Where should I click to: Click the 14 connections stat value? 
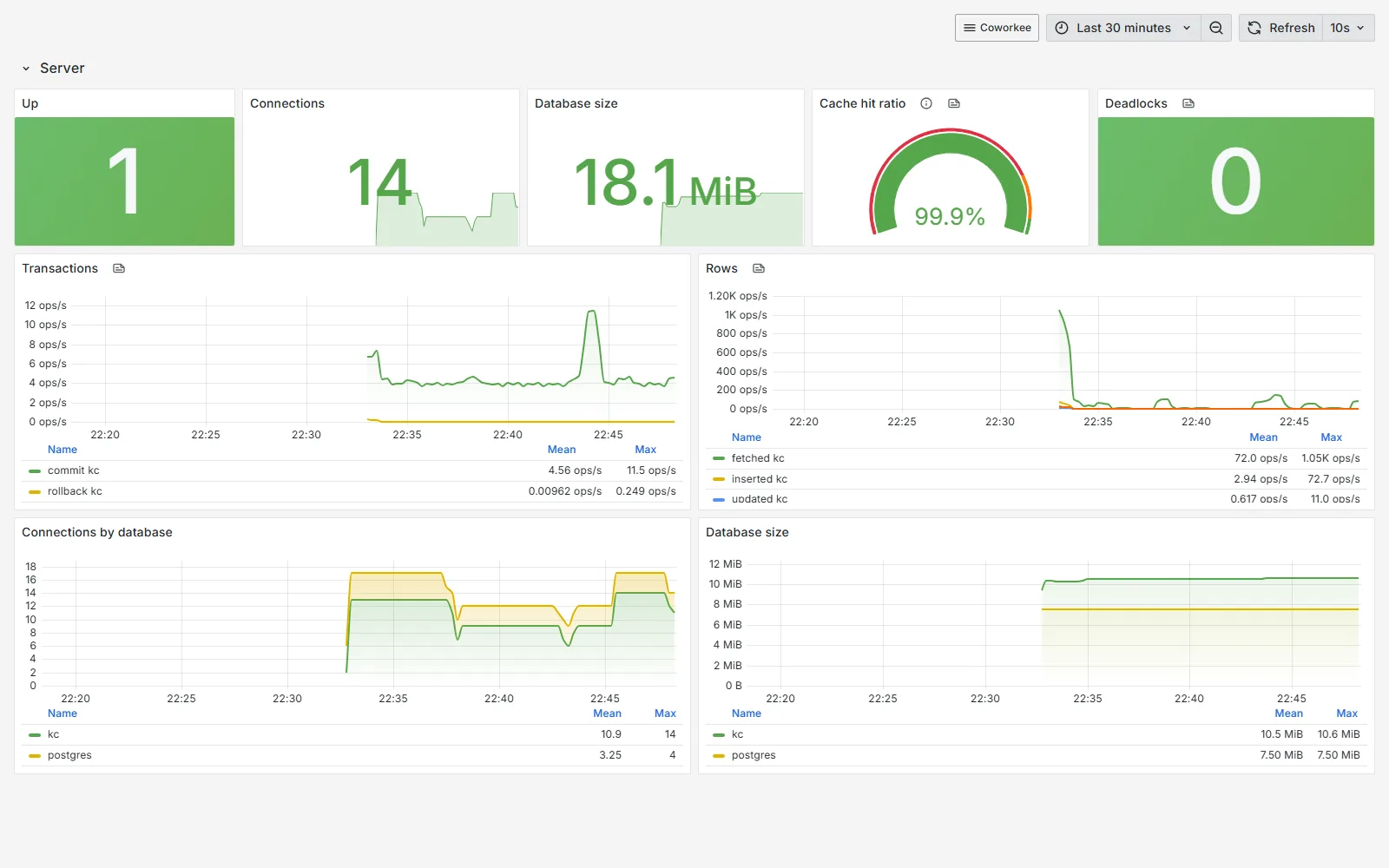tap(380, 182)
